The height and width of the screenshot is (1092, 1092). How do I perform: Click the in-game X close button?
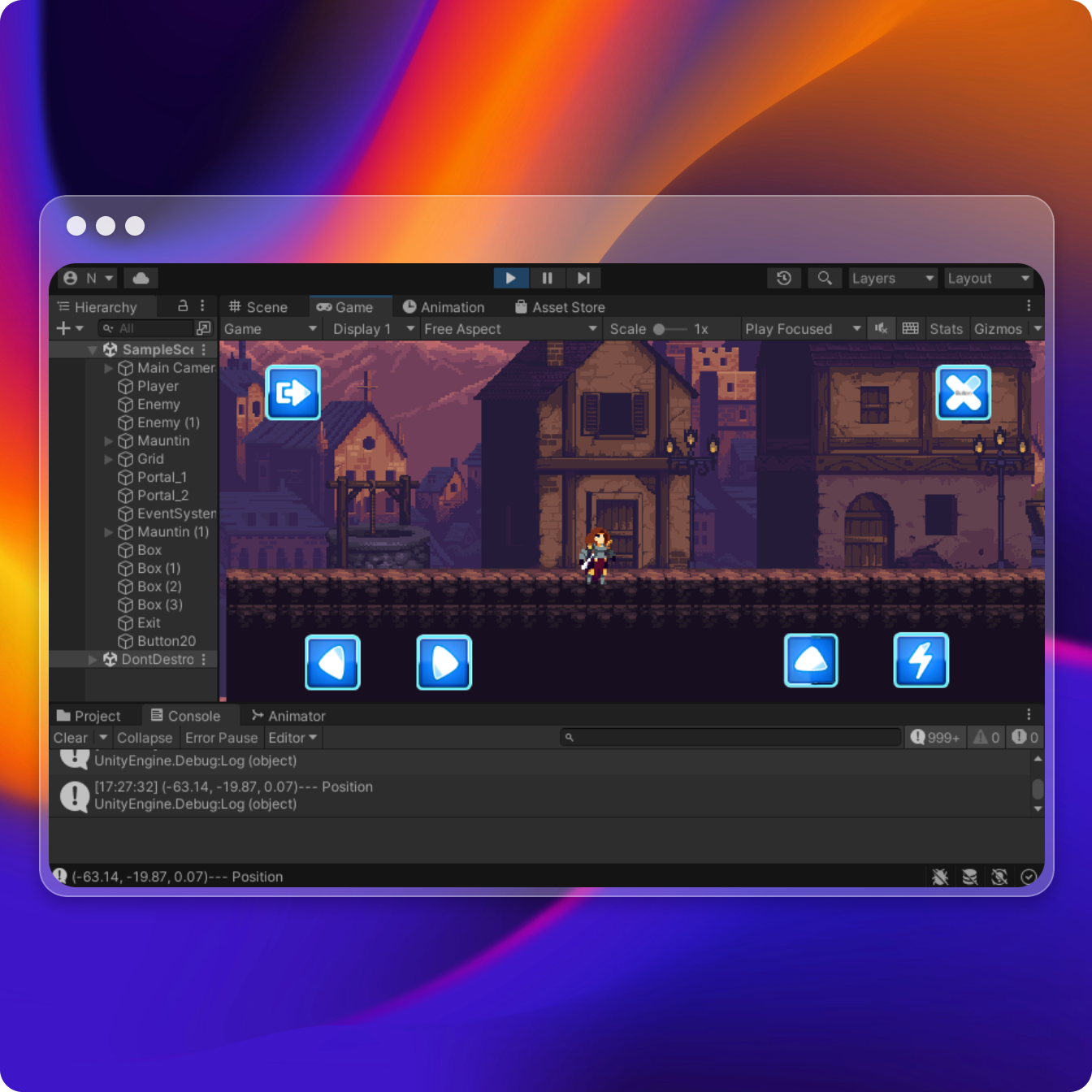(964, 392)
